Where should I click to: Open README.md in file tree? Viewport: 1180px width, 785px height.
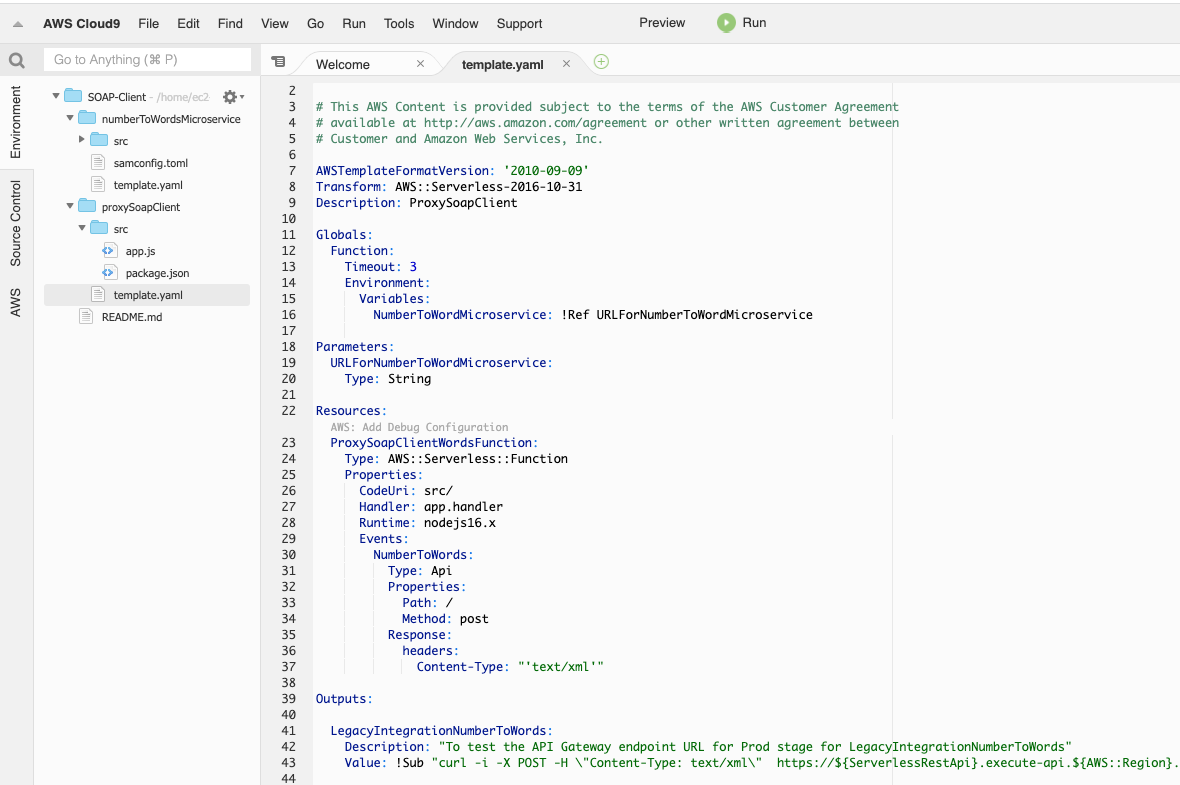click(131, 317)
